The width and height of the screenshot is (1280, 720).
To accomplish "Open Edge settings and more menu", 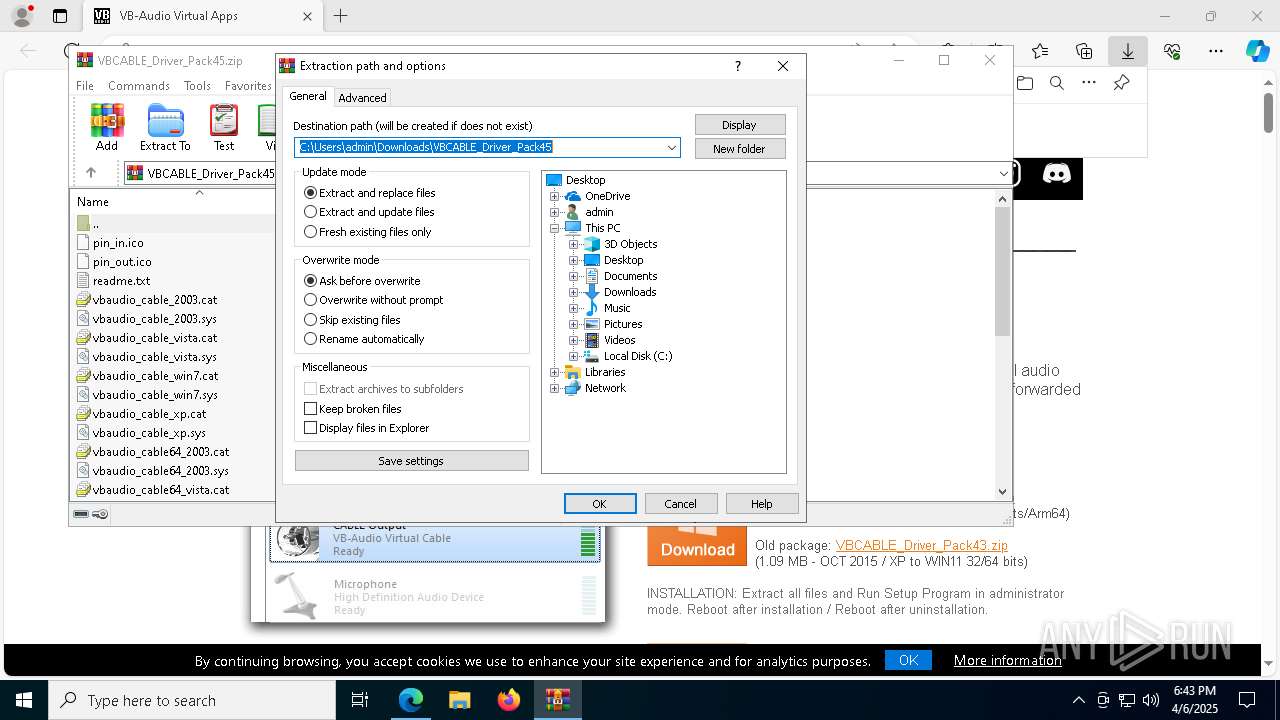I will (1216, 51).
